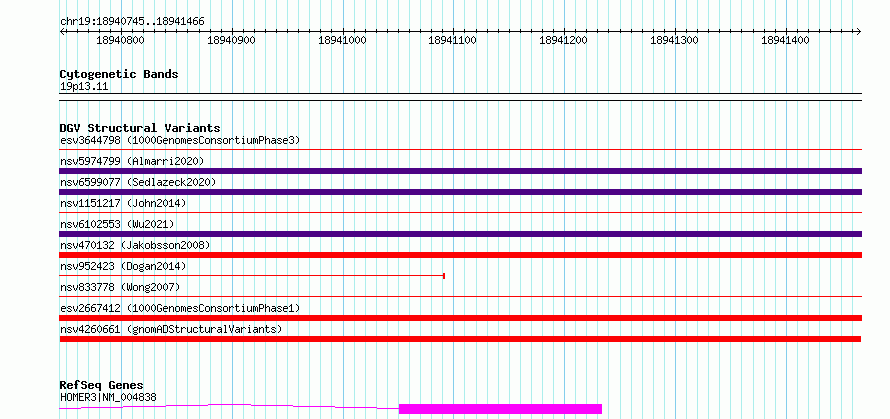This screenshot has height=419, width=890.
Task: Click the 18941200 ruler tick label
Action: (x=563, y=40)
